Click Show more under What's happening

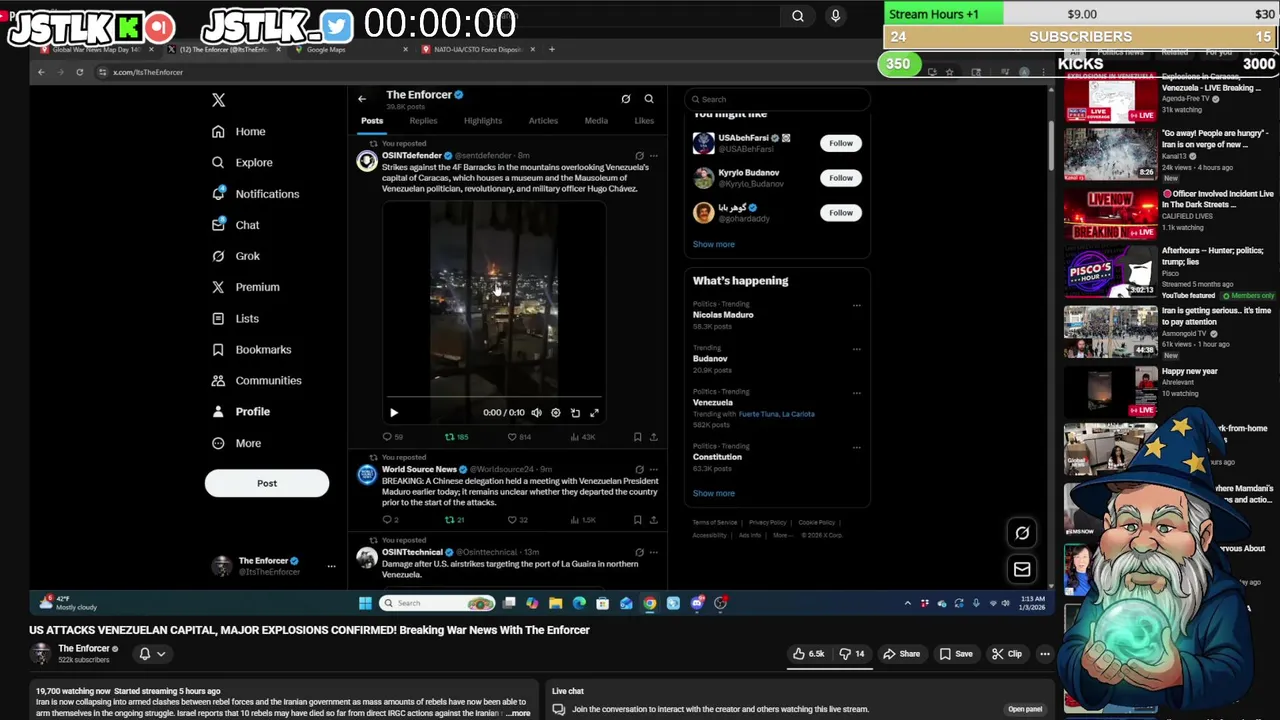(714, 493)
